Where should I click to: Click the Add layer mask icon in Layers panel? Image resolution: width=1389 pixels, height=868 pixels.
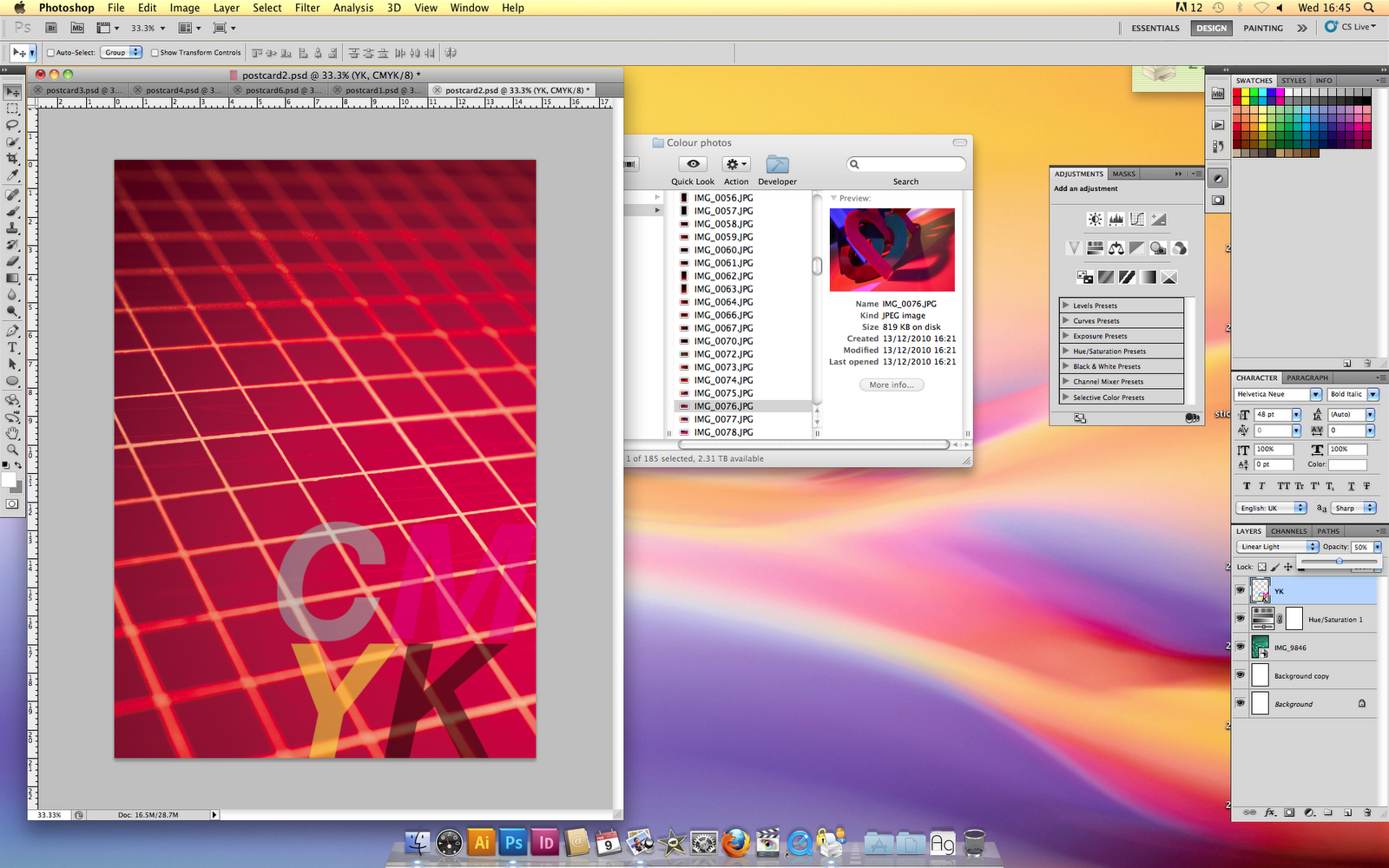click(x=1288, y=813)
